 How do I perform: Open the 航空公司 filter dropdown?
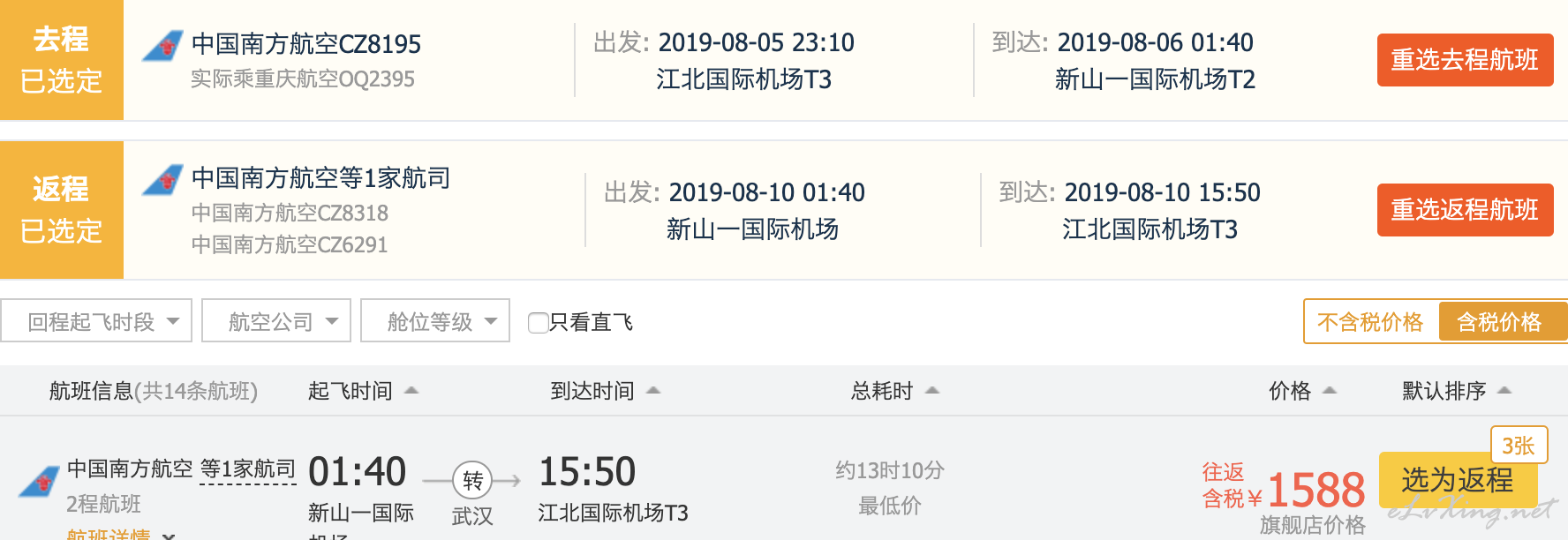click(276, 321)
